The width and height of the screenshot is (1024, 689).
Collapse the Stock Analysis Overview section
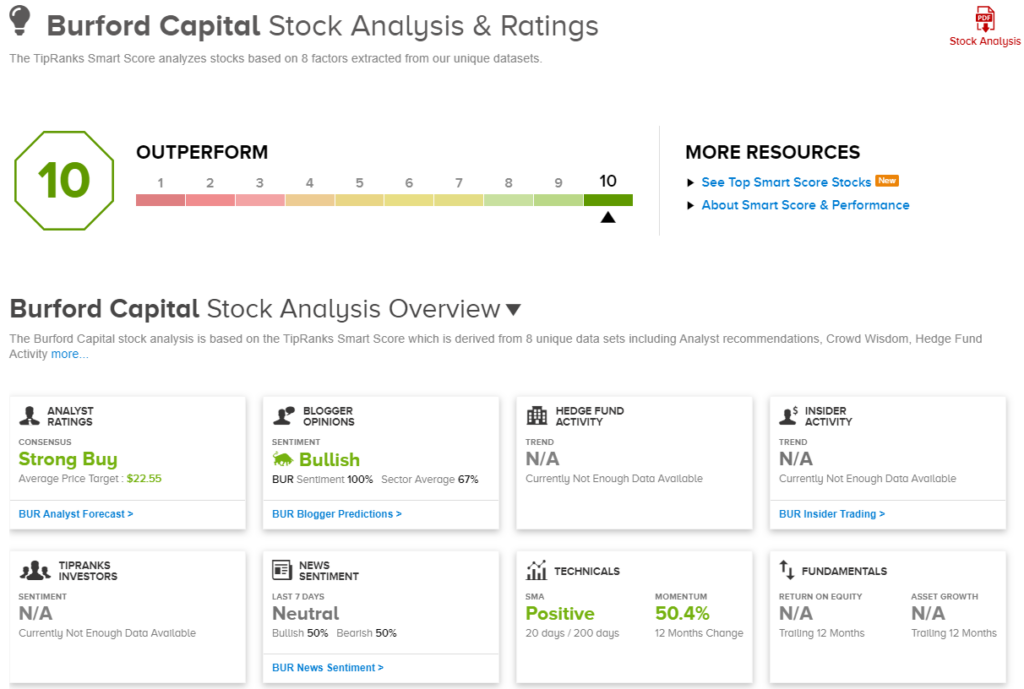[x=513, y=310]
